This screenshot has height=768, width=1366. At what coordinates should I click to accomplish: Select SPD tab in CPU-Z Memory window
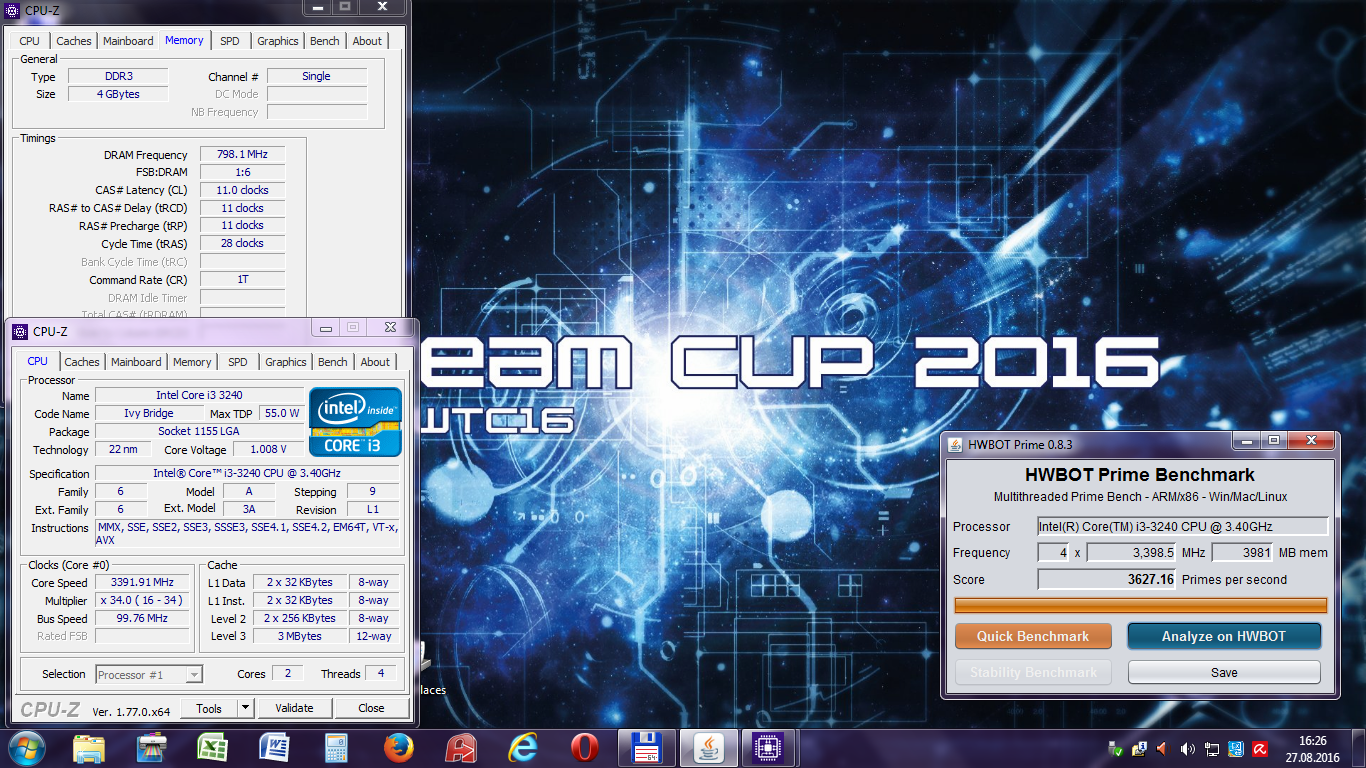230,41
